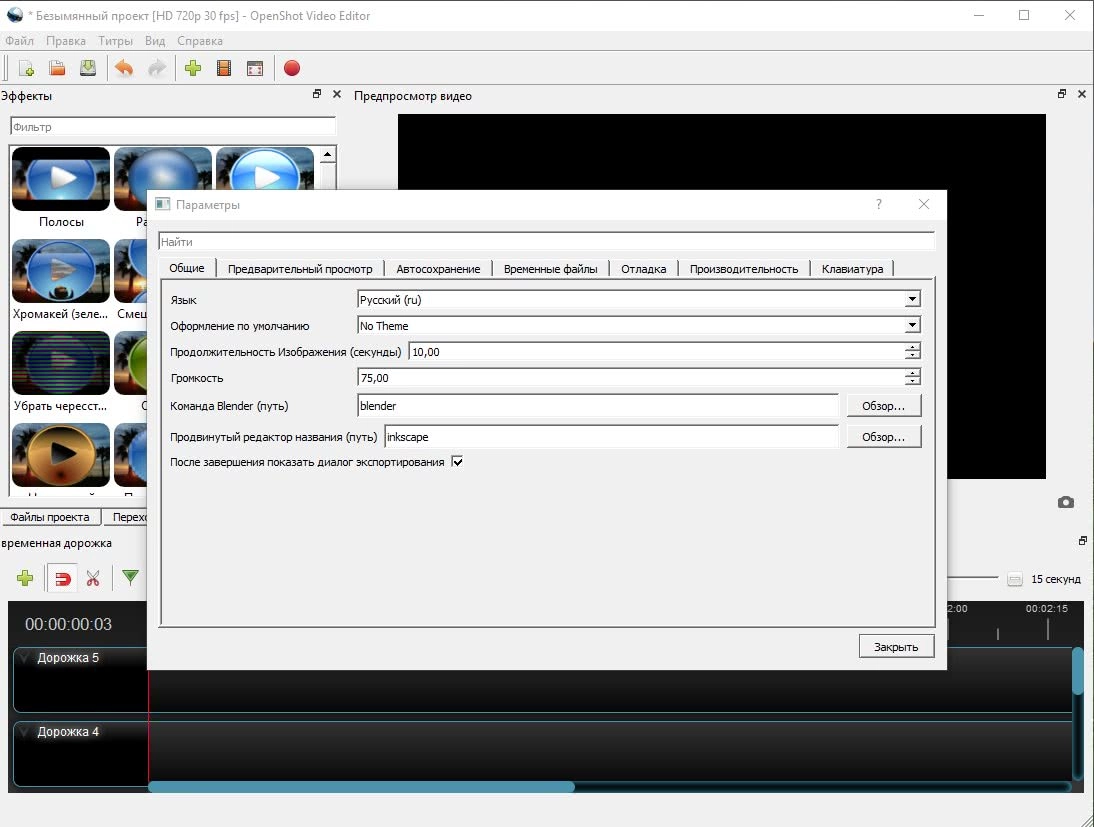
Task: Decrease Громкость value with down arrow
Action: 912,381
